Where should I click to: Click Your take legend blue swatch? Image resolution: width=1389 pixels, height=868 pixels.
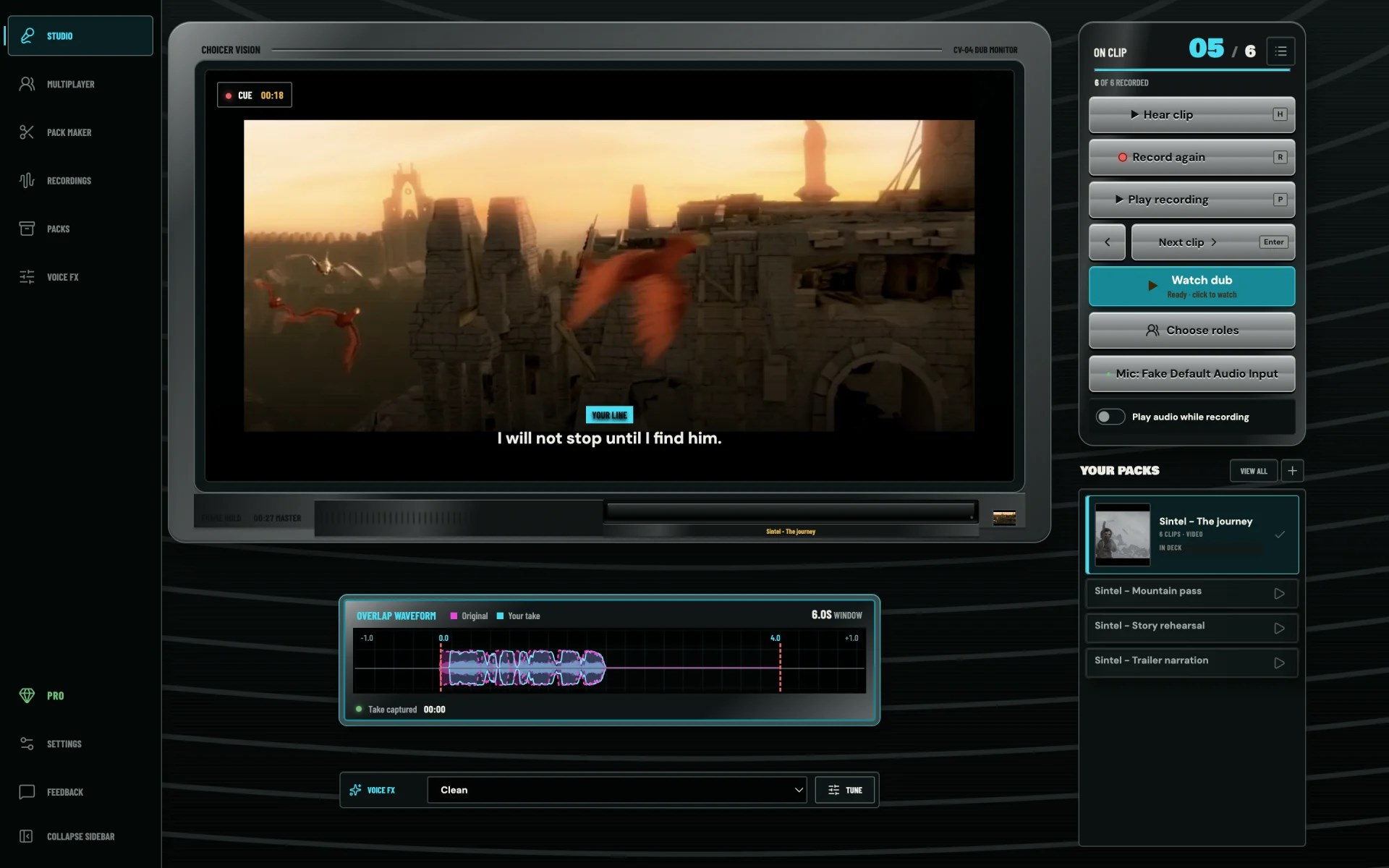coord(500,616)
